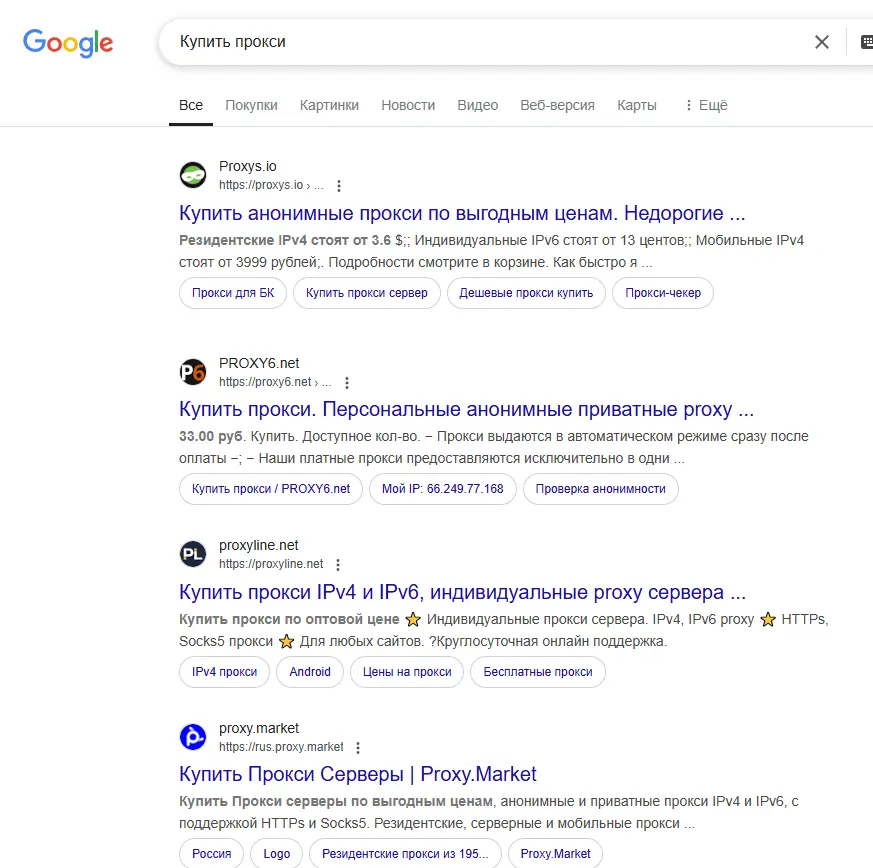Expand the Ещё more options menu
Screen dimensions: 873x868
(x=706, y=105)
